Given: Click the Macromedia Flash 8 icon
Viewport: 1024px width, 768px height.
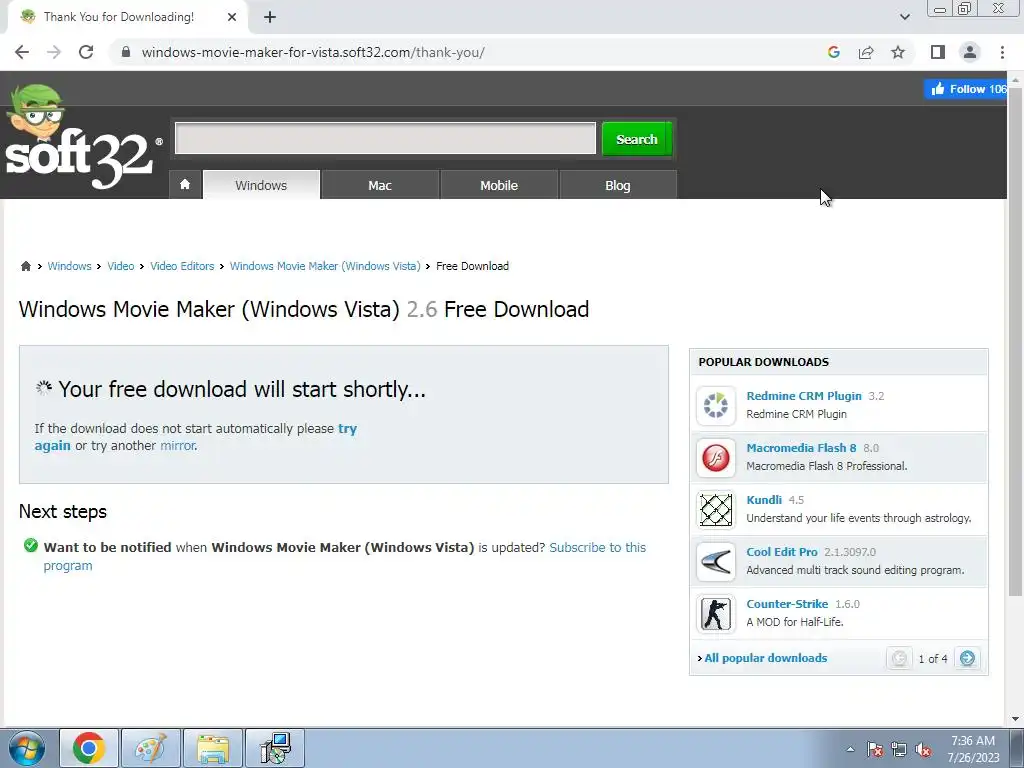Looking at the screenshot, I should click(716, 457).
